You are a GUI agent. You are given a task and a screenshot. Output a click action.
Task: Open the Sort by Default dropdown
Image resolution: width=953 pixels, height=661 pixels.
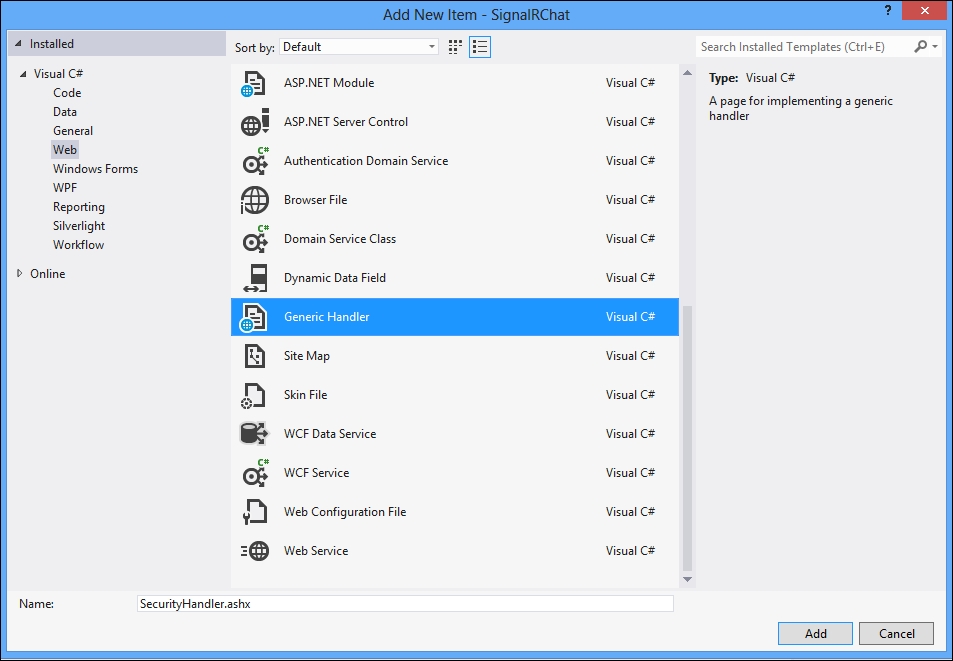(359, 47)
